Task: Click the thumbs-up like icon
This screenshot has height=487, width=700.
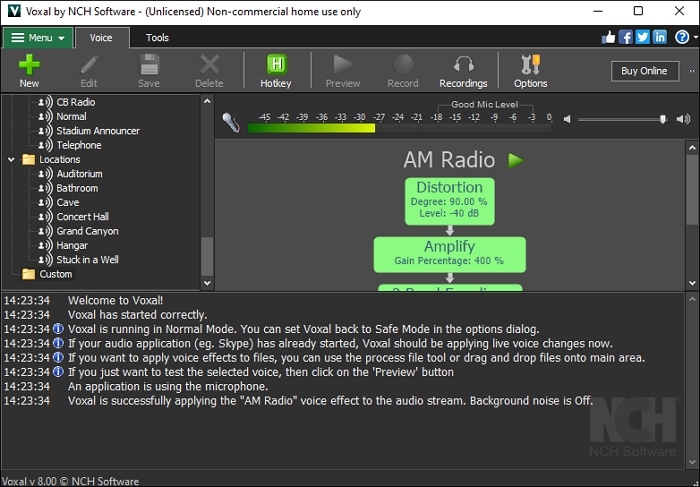Action: coord(609,37)
